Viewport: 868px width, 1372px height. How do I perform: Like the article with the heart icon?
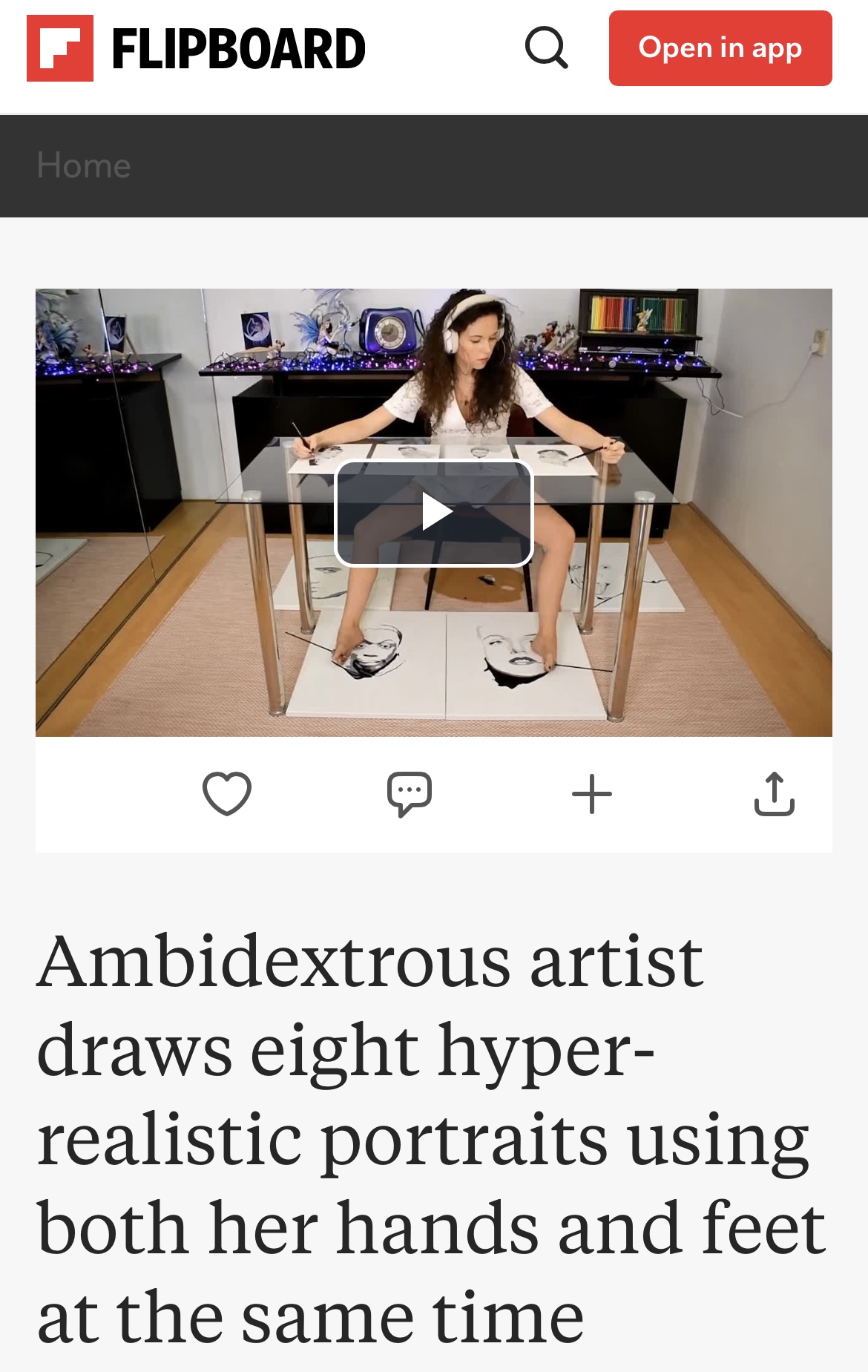227,794
